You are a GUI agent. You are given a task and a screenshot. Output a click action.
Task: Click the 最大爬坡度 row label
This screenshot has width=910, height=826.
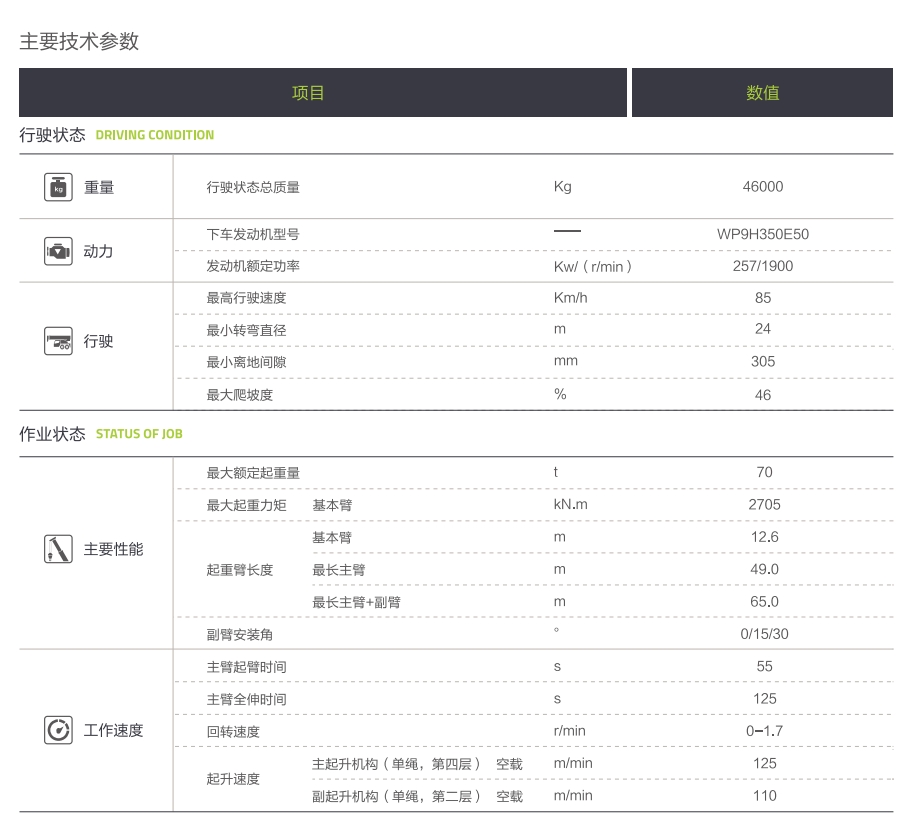[x=240, y=395]
